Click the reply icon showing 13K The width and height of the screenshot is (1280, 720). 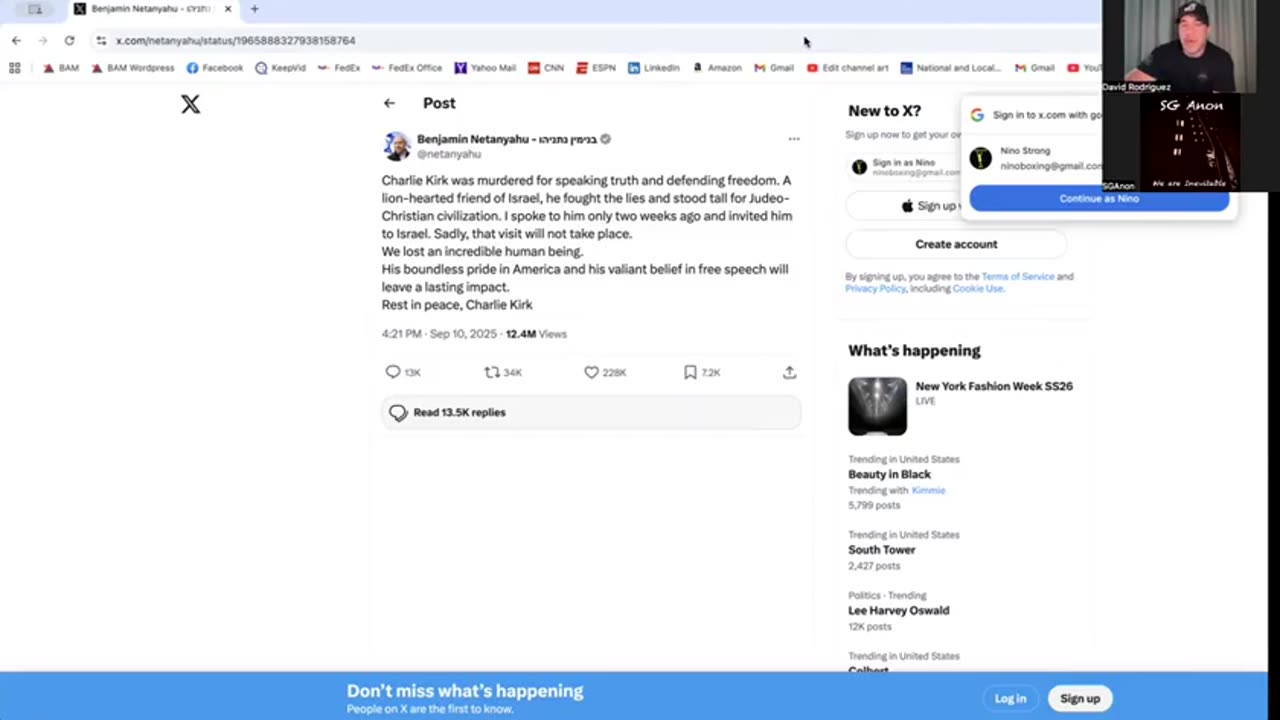[393, 372]
